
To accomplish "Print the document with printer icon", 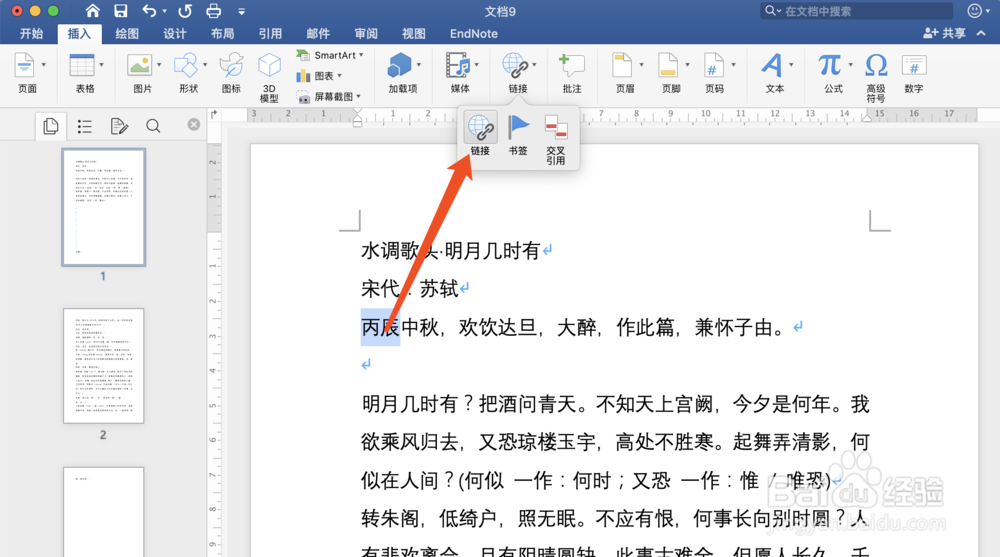I will coord(214,11).
